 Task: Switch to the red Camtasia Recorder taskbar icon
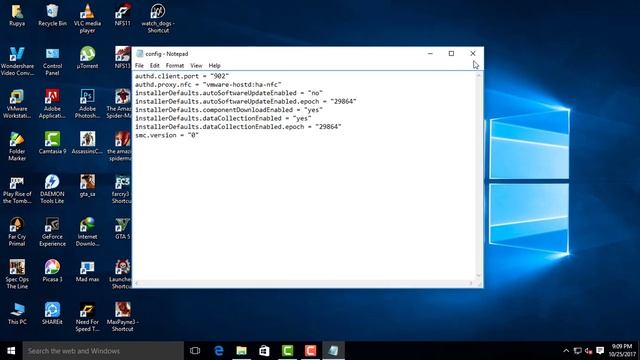point(310,351)
